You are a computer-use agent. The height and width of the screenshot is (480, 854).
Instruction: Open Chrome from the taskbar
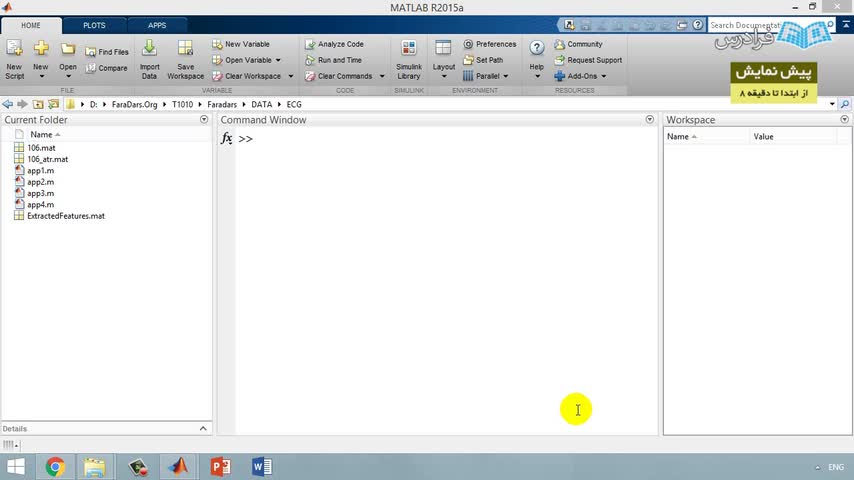[55, 467]
